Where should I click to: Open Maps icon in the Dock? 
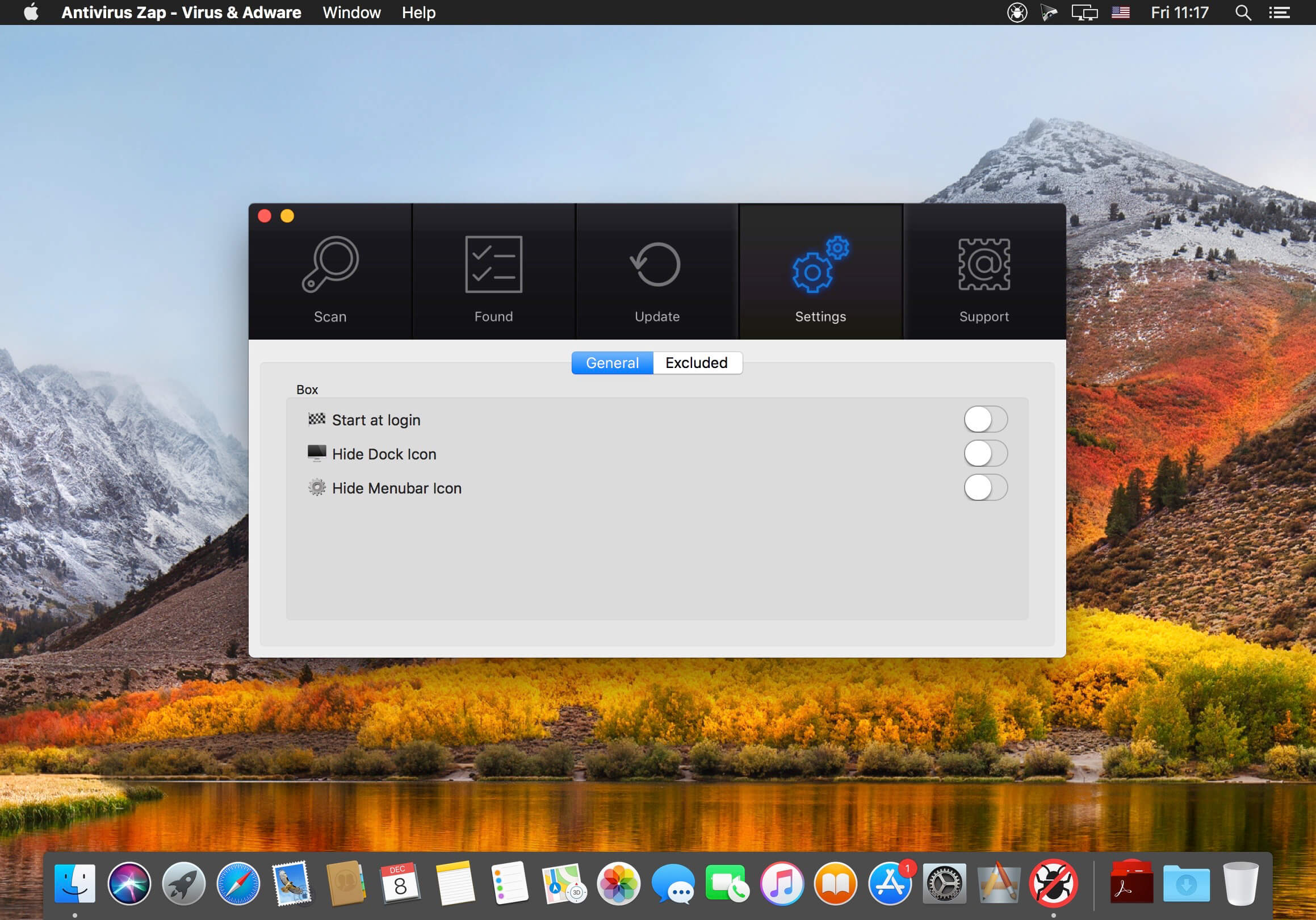[563, 883]
